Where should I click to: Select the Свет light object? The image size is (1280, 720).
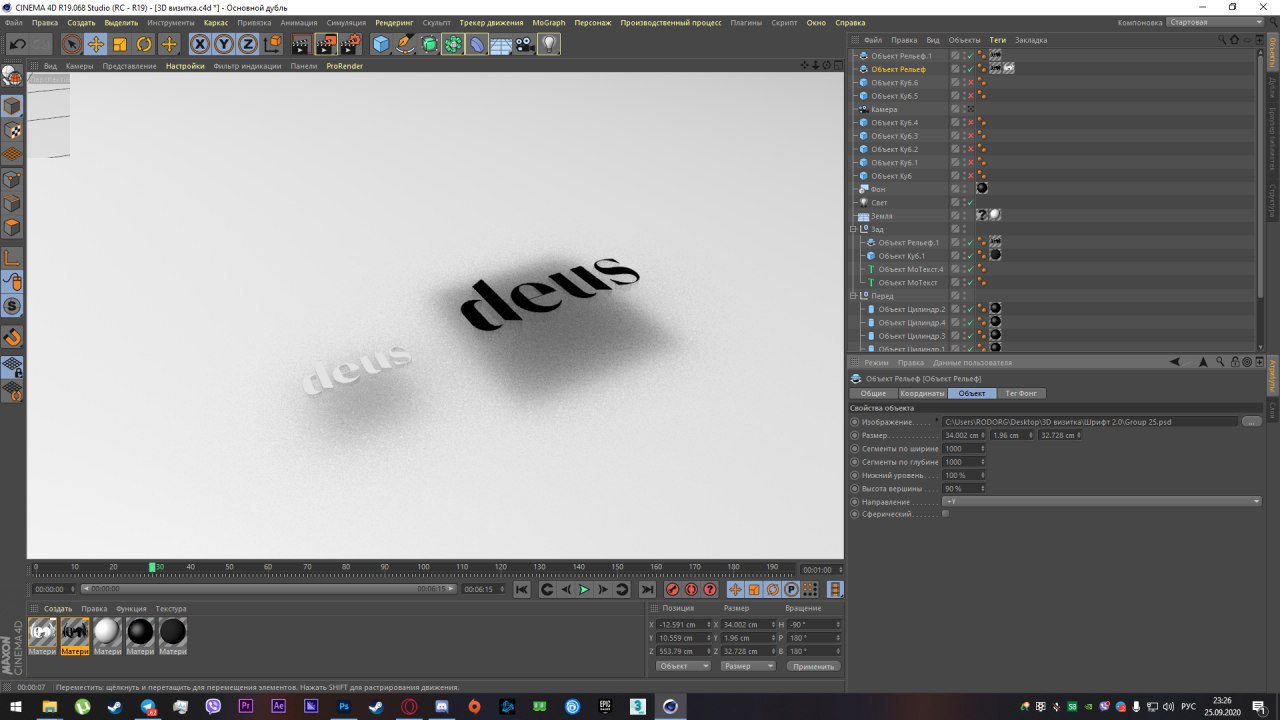(879, 202)
